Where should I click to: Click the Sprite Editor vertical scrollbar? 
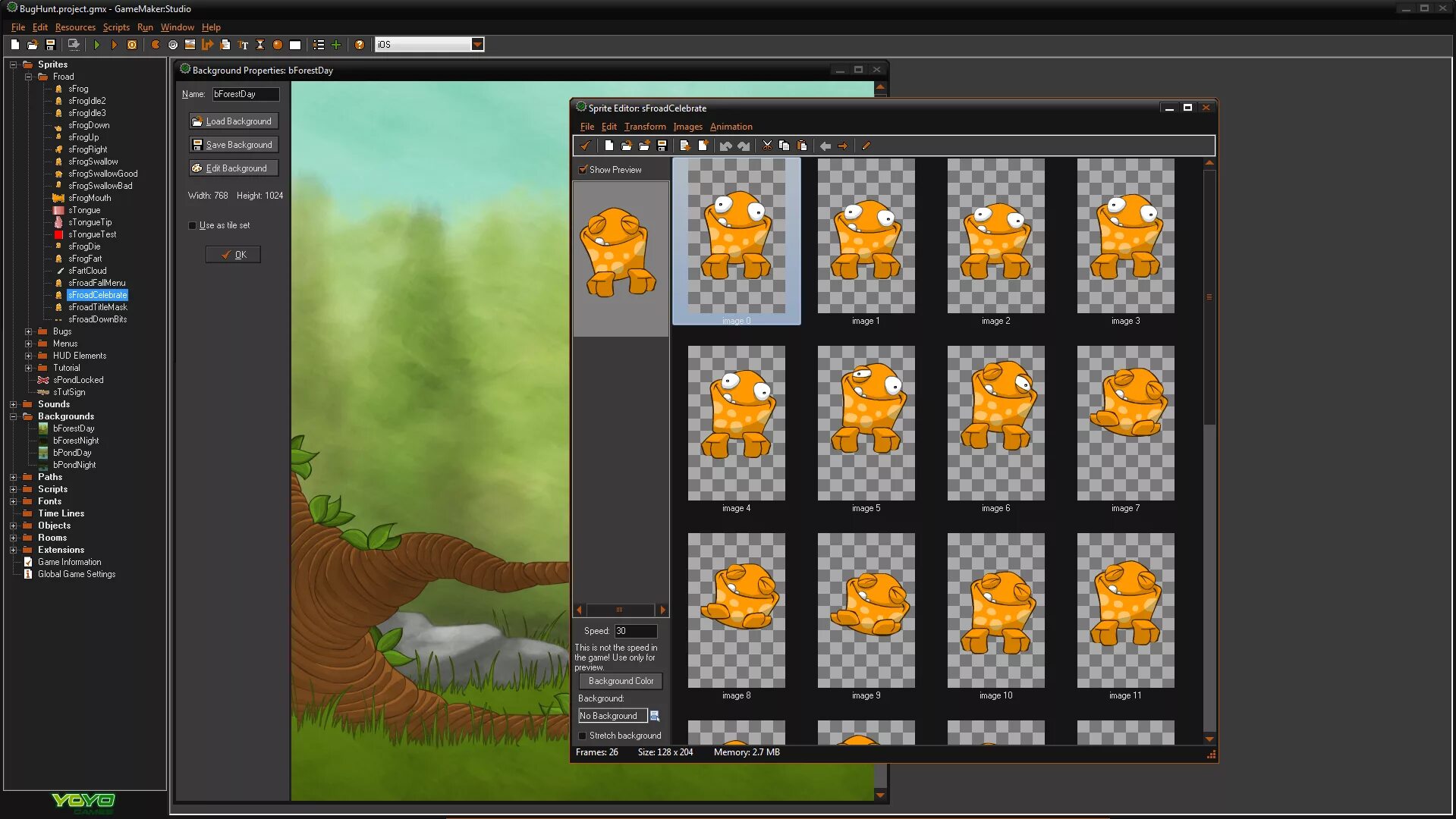pos(1209,296)
